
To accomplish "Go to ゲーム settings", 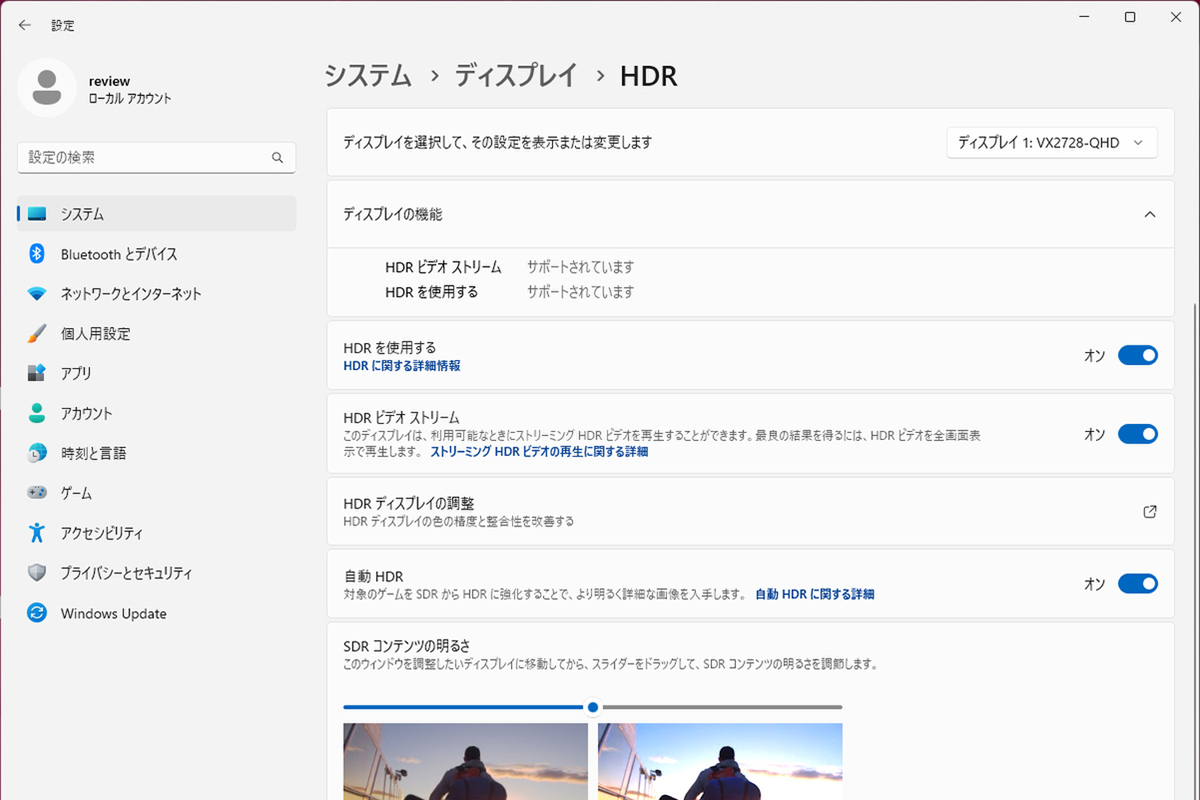I will click(x=157, y=493).
